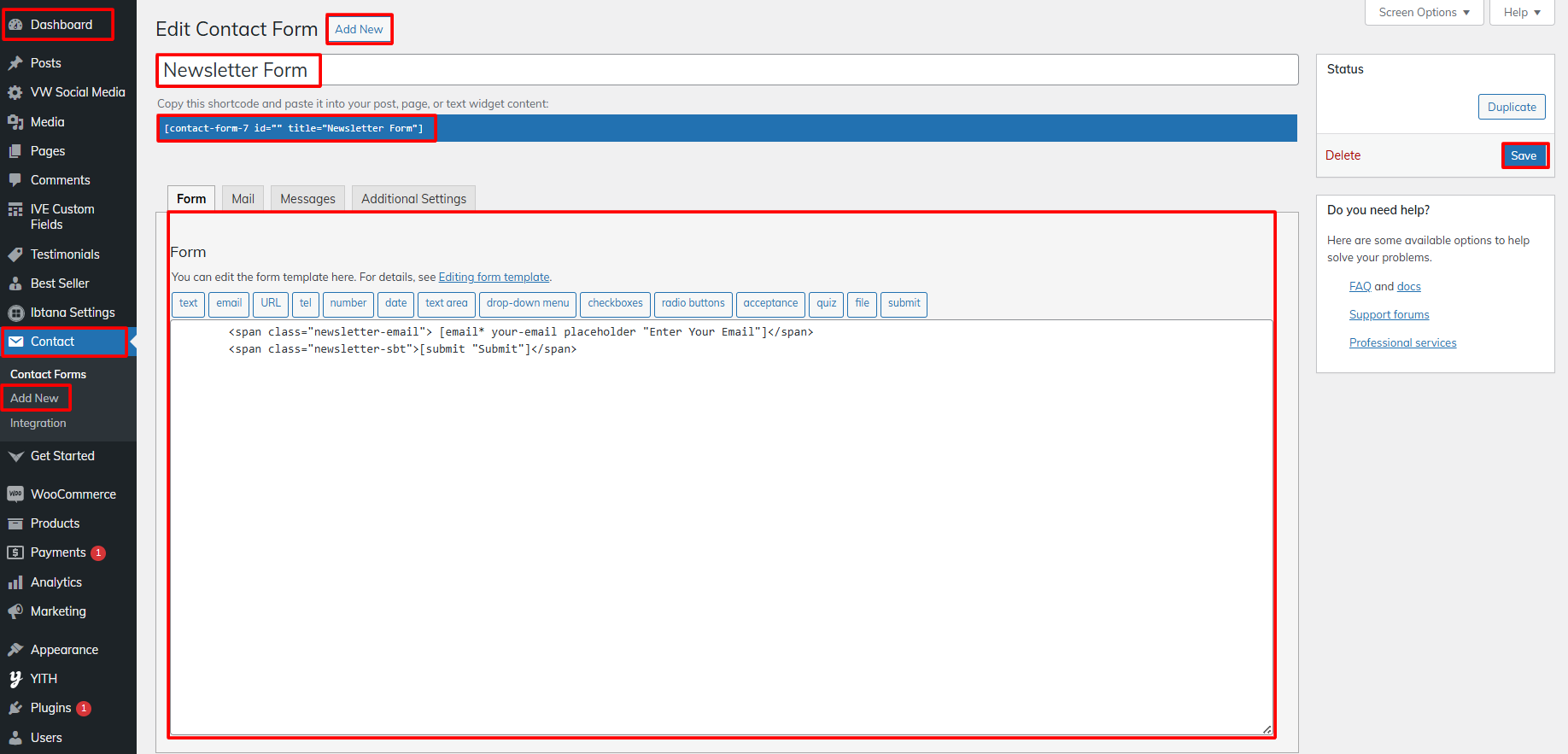The width and height of the screenshot is (1568, 754).
Task: Open the Additional Settings tab
Action: [x=413, y=199]
